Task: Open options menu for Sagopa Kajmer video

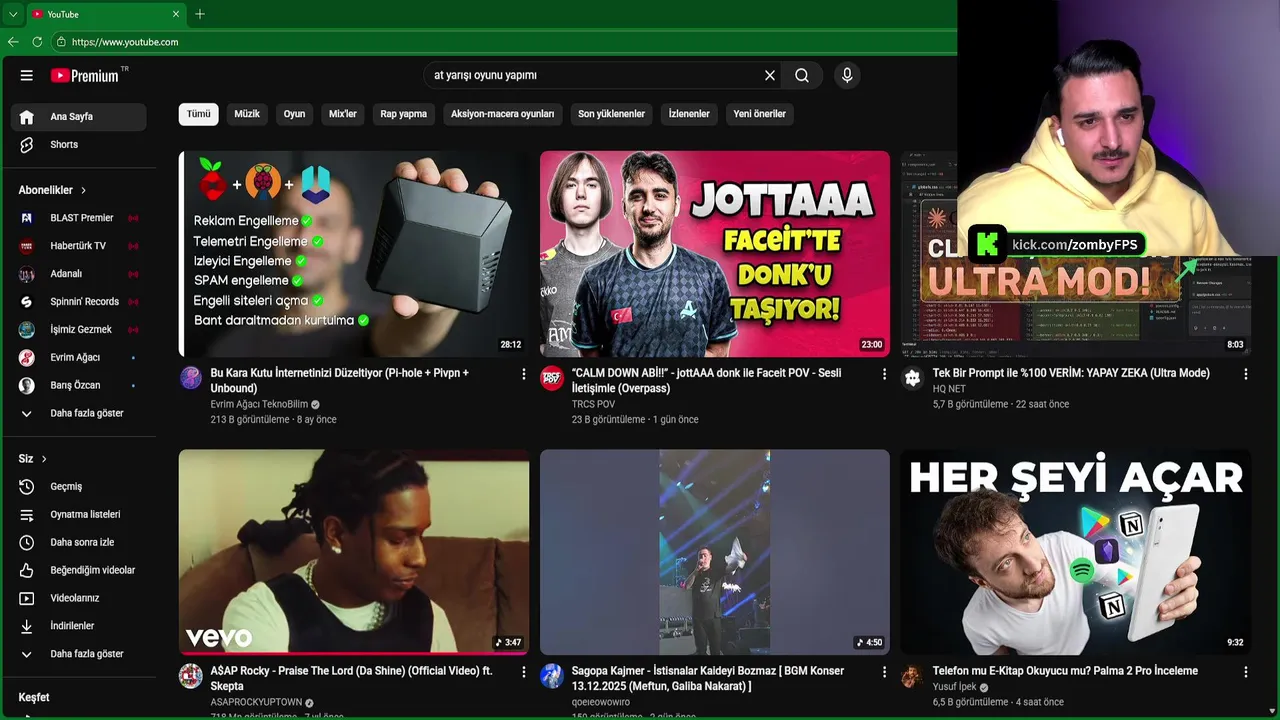Action: click(884, 672)
